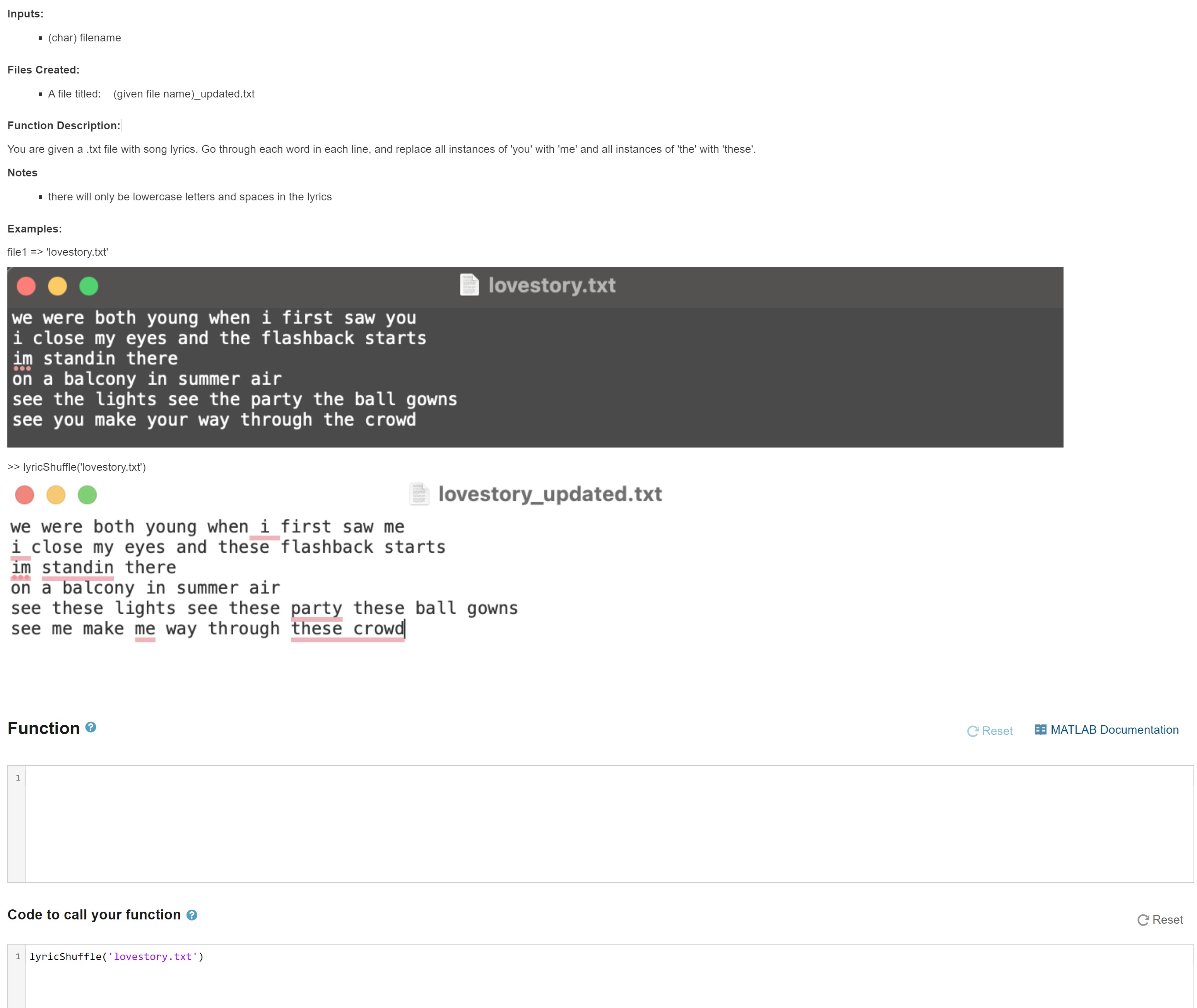Click the red circle in lovestory.txt image
The width and height of the screenshot is (1197, 1008).
(26, 286)
